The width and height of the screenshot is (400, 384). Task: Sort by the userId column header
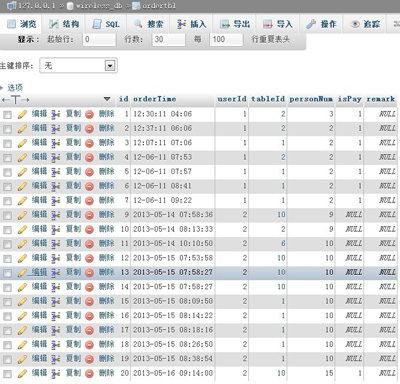[232, 99]
